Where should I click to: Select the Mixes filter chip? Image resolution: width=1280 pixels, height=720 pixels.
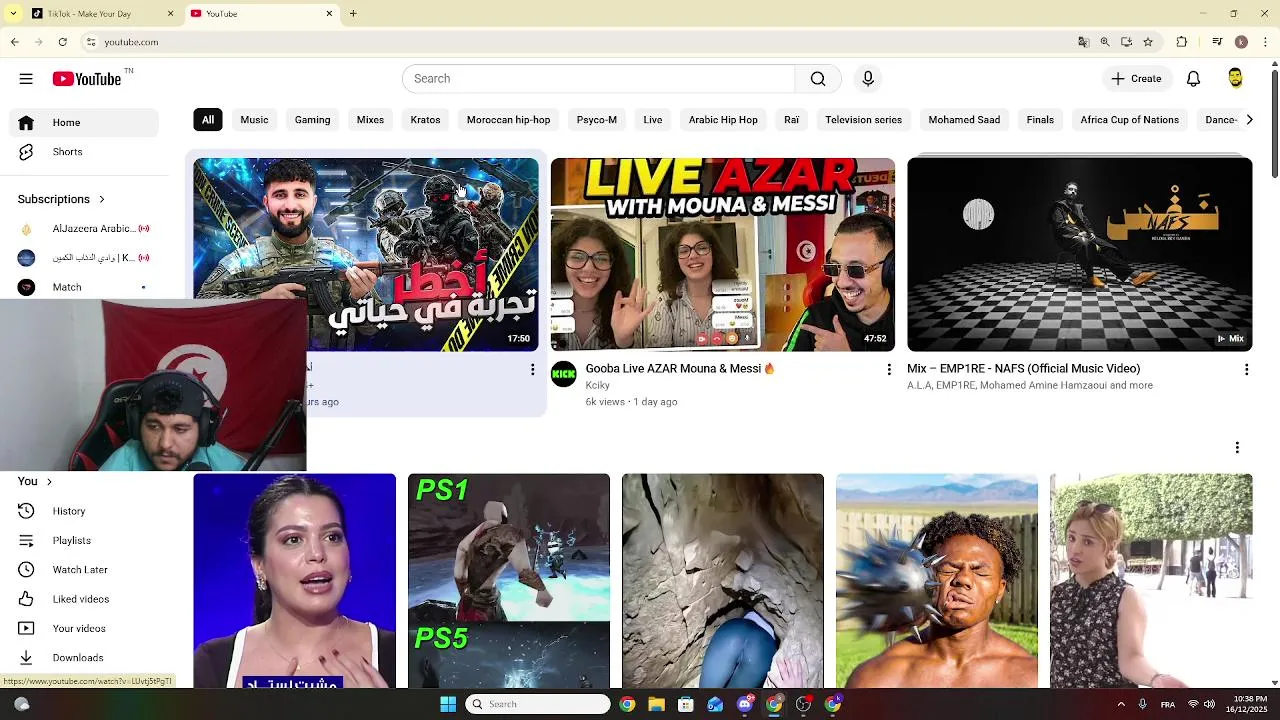click(x=370, y=120)
